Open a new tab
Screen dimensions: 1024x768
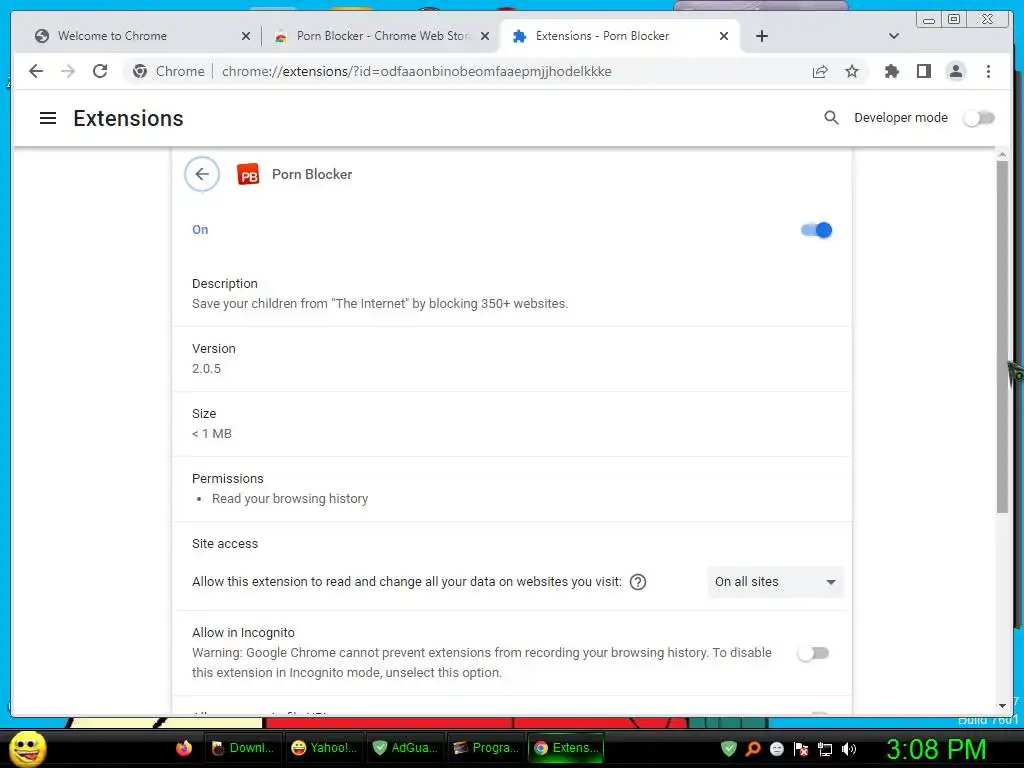coord(761,36)
